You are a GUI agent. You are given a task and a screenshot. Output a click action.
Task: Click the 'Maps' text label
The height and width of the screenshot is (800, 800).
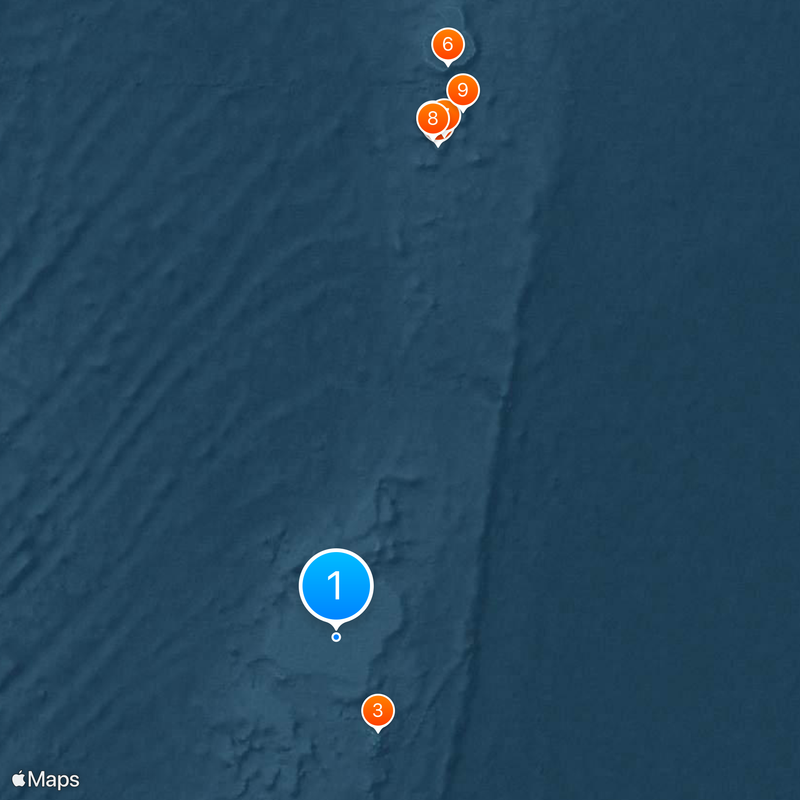coord(54,780)
